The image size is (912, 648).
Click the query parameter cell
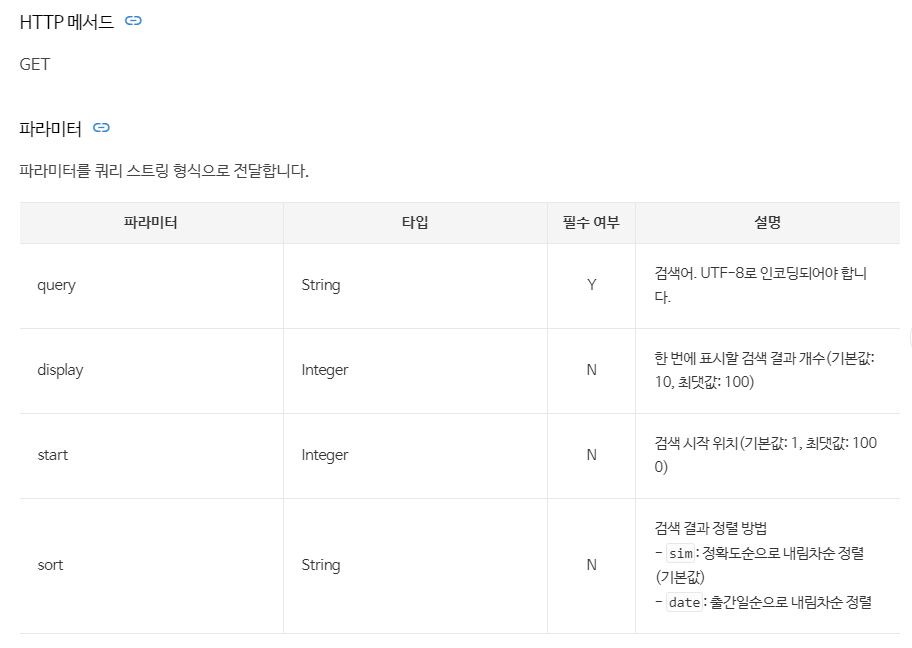point(151,286)
